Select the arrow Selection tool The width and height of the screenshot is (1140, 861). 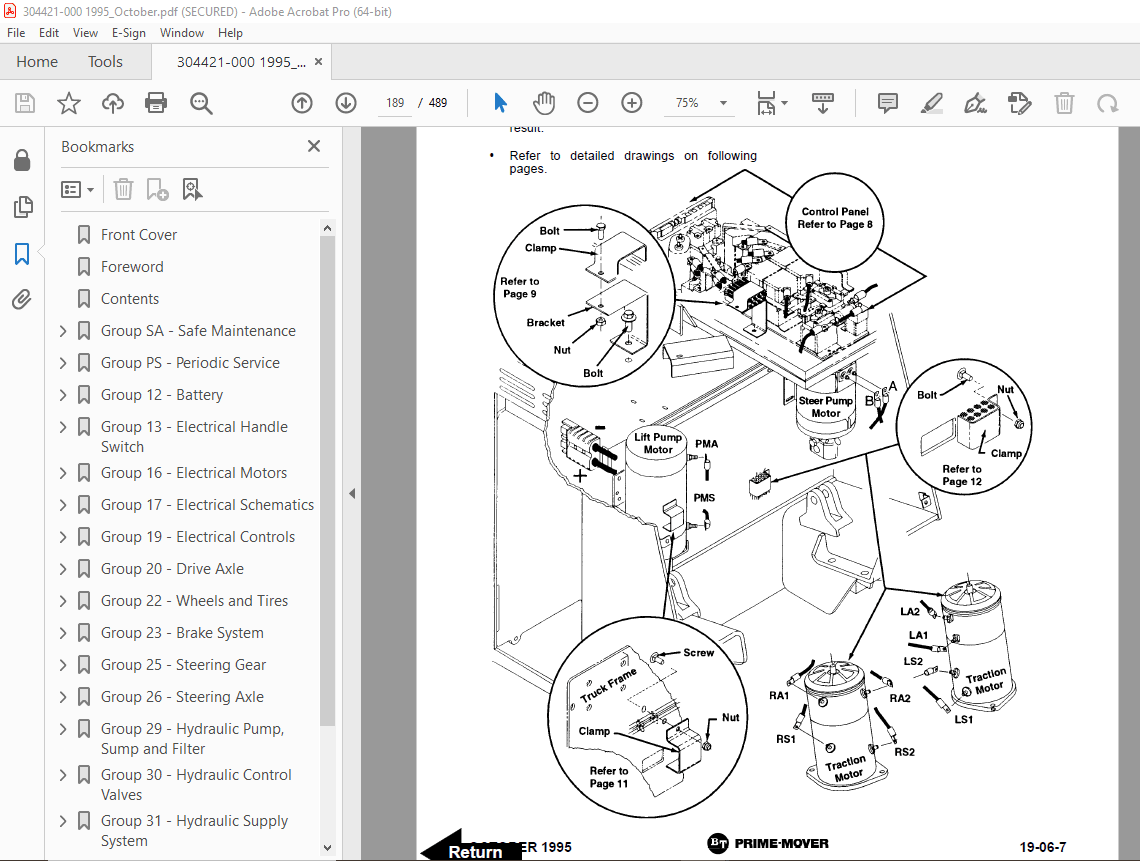(x=500, y=103)
